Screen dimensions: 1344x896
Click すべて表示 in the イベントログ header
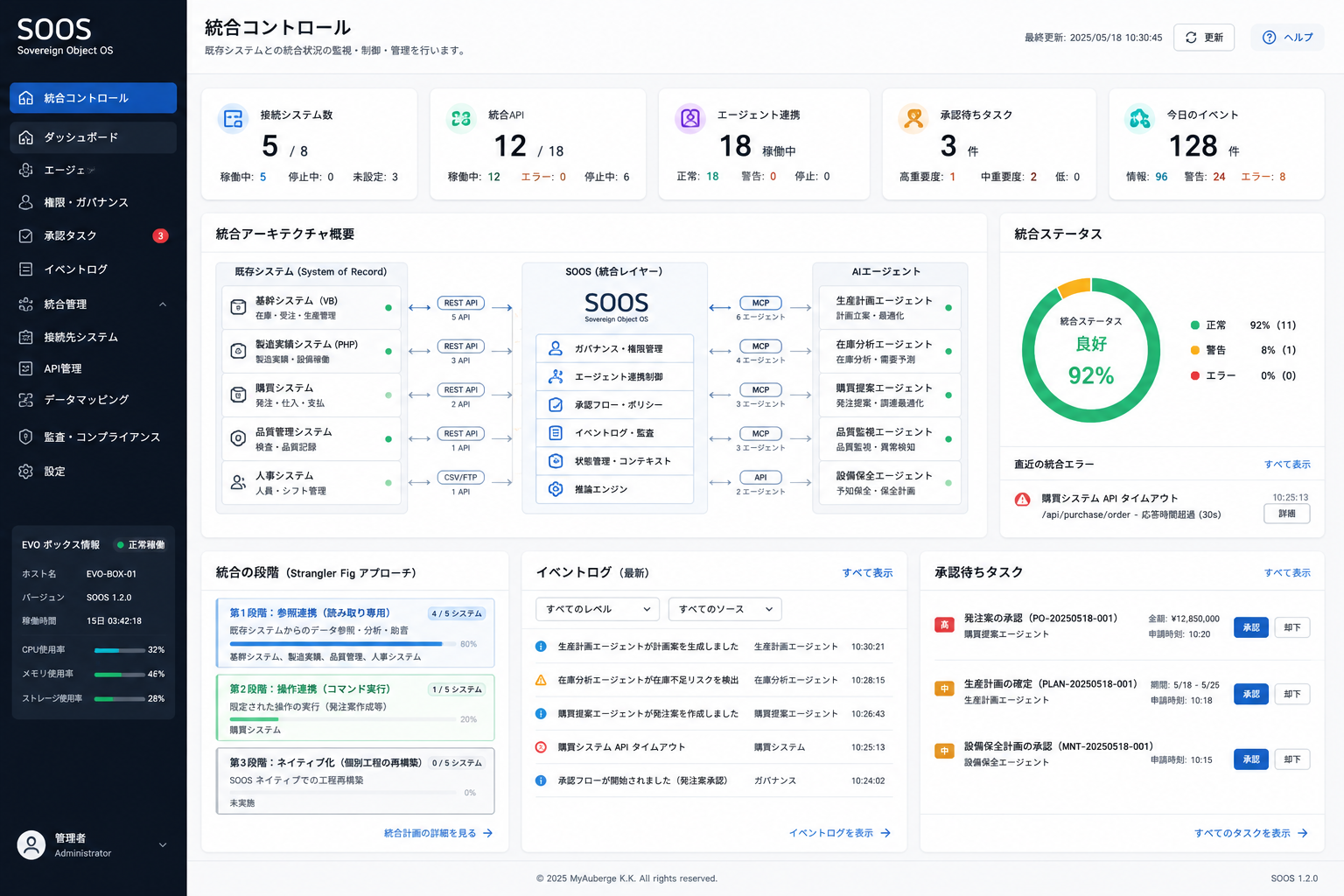point(867,573)
